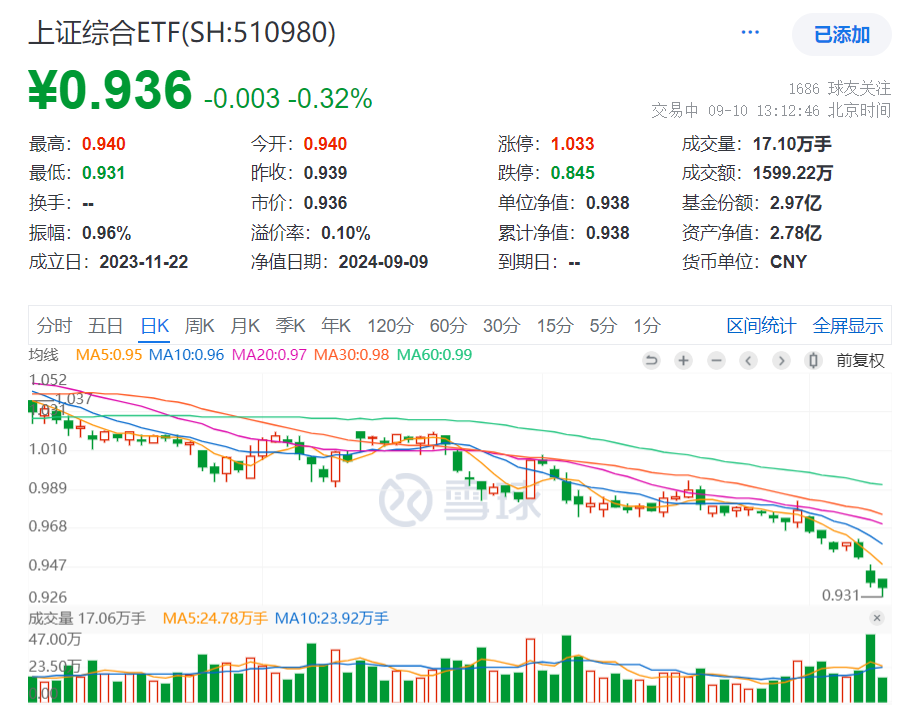Zoom out of the chart
The height and width of the screenshot is (705, 913).
point(716,360)
